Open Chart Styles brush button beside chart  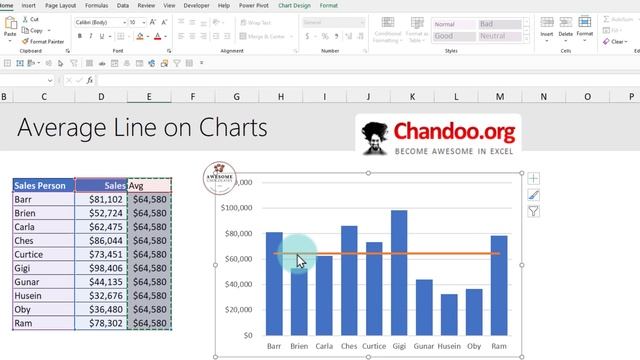point(533,195)
